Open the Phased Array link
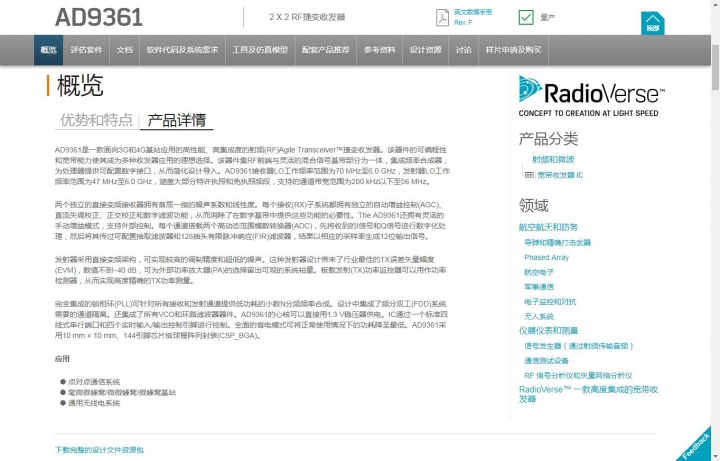 [546, 257]
